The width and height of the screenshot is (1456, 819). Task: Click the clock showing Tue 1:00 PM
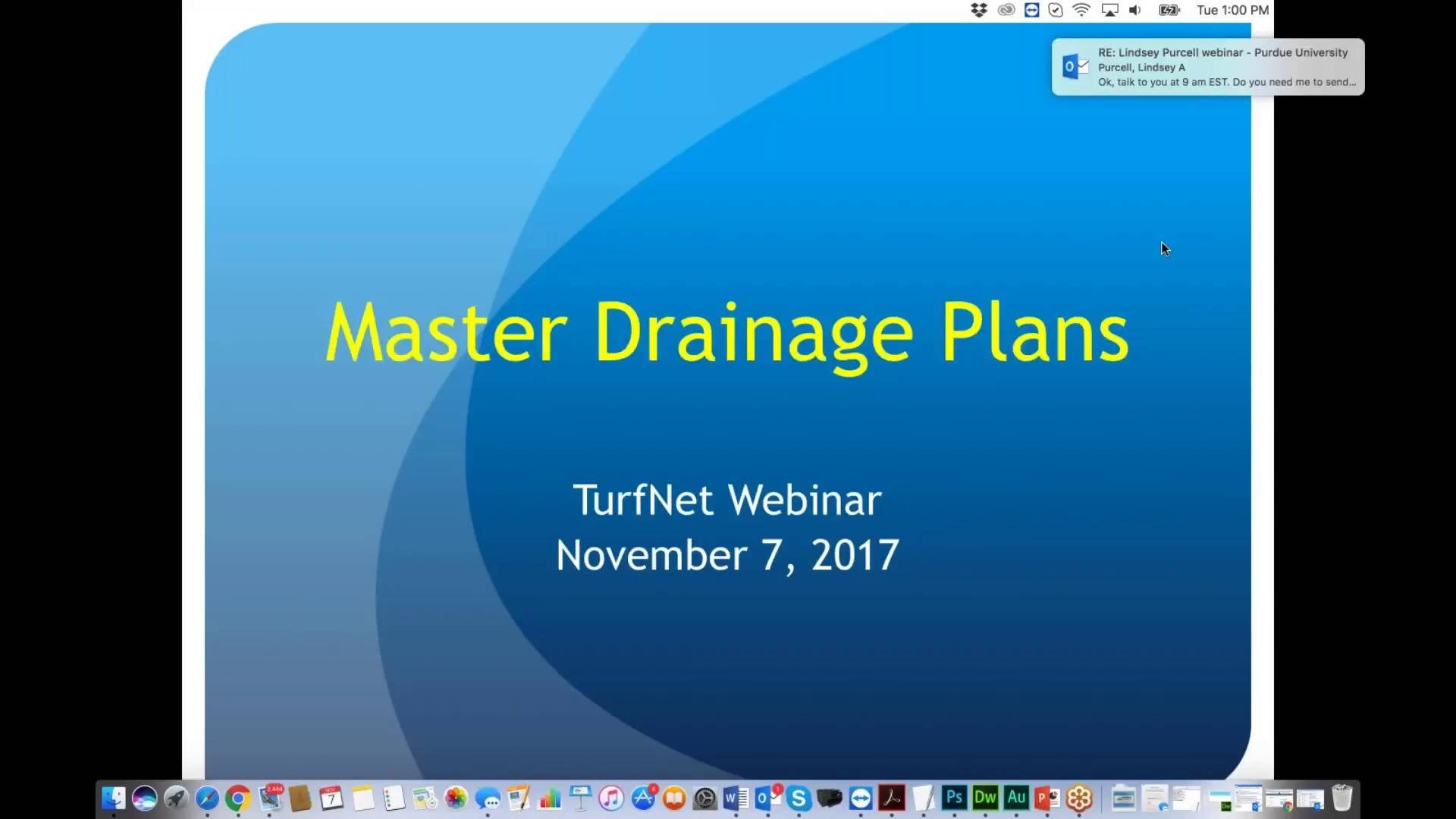(x=1232, y=10)
